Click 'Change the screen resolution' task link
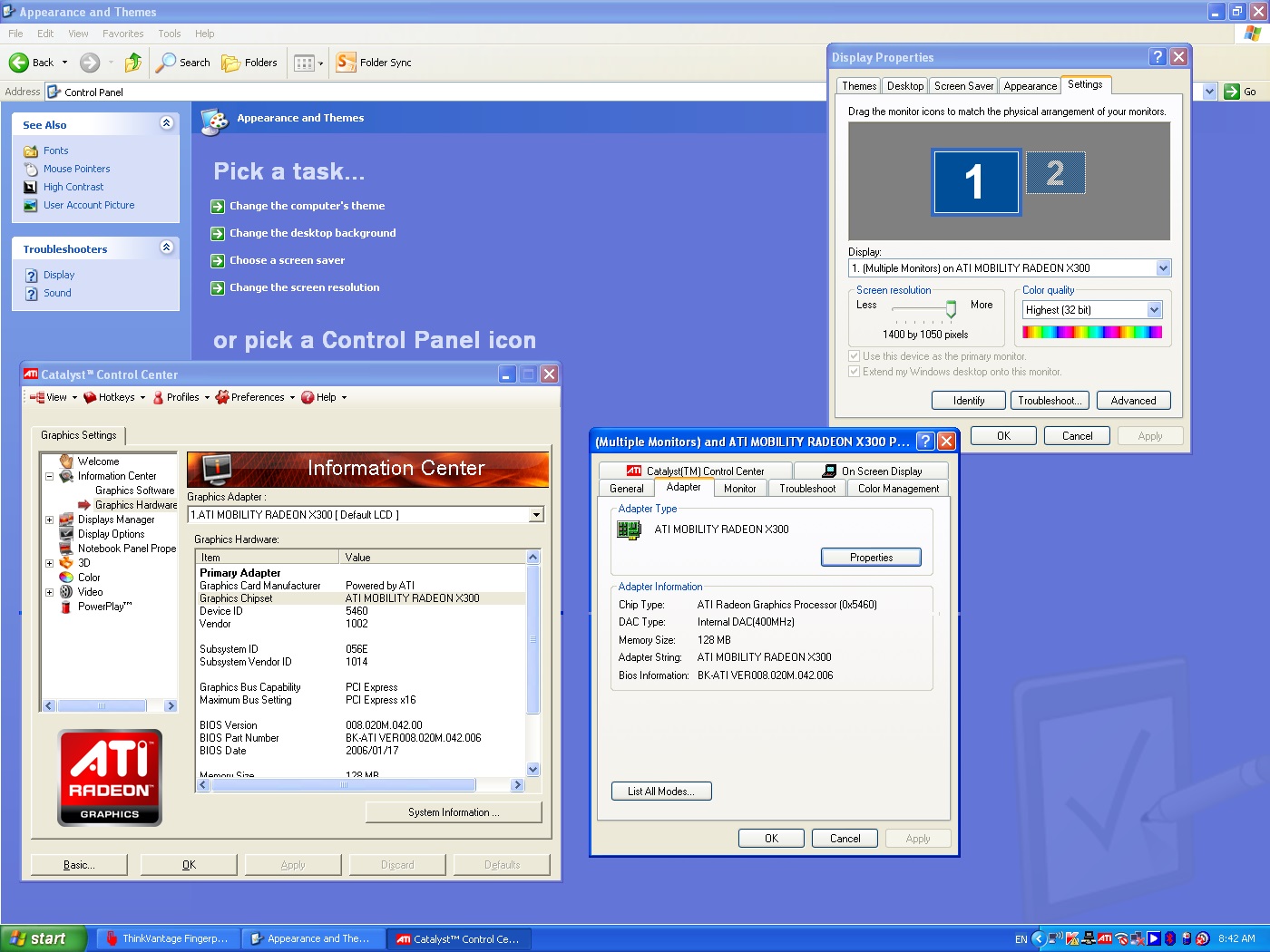 [x=305, y=287]
